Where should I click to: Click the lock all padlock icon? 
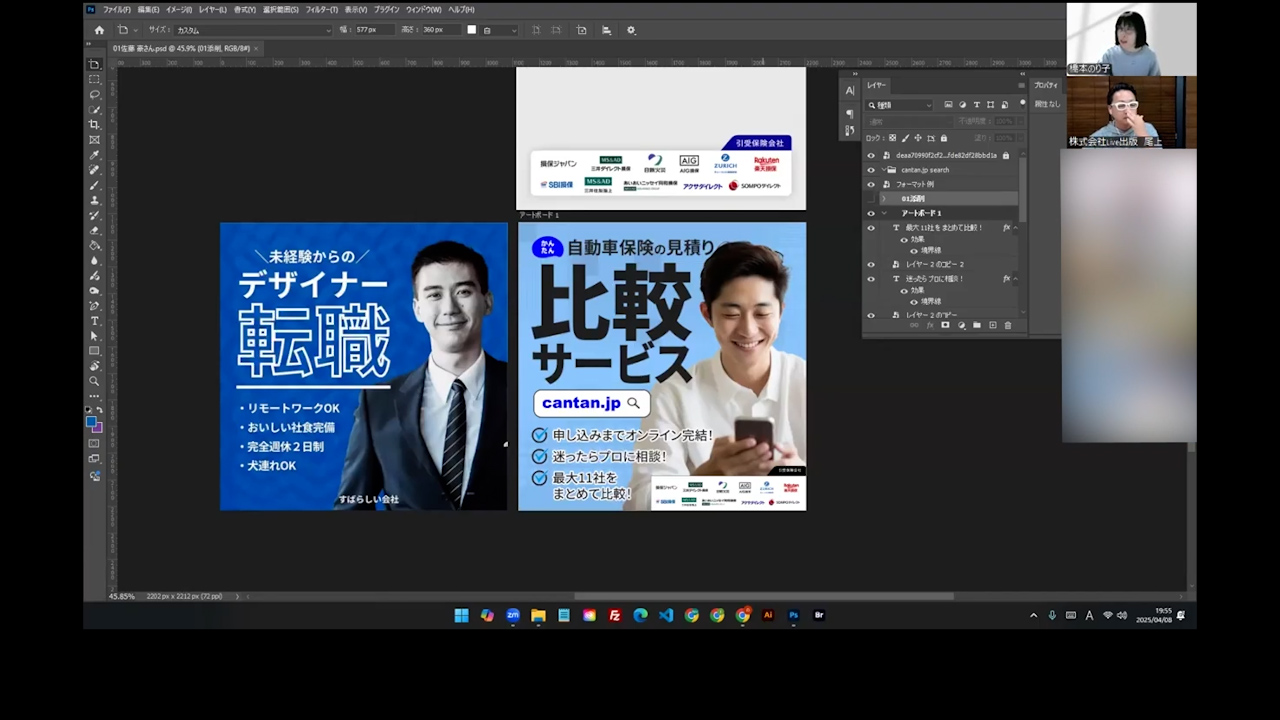coord(943,138)
